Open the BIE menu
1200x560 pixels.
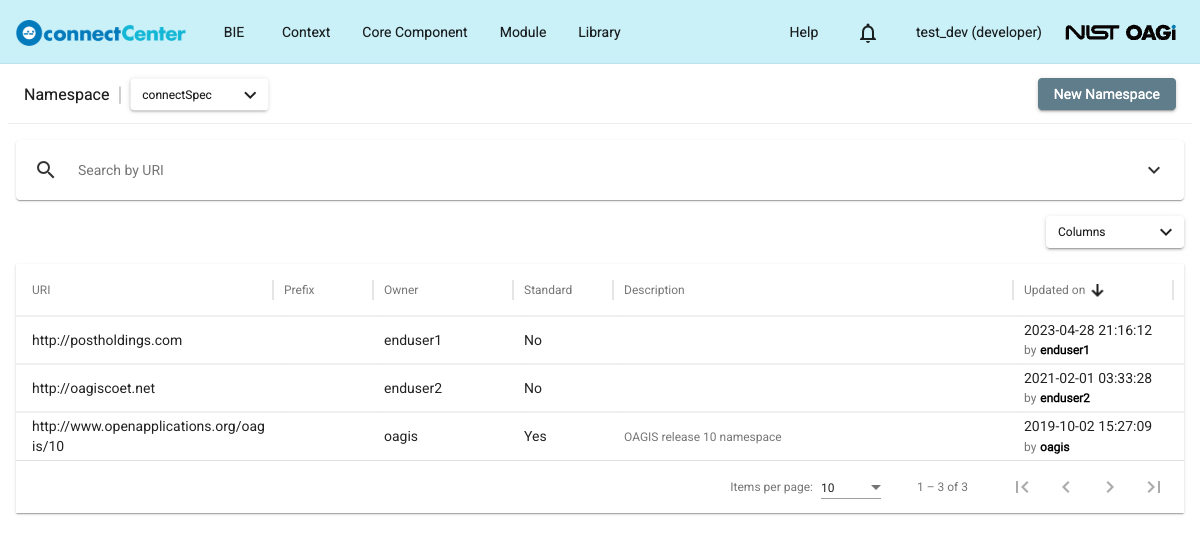tap(234, 32)
